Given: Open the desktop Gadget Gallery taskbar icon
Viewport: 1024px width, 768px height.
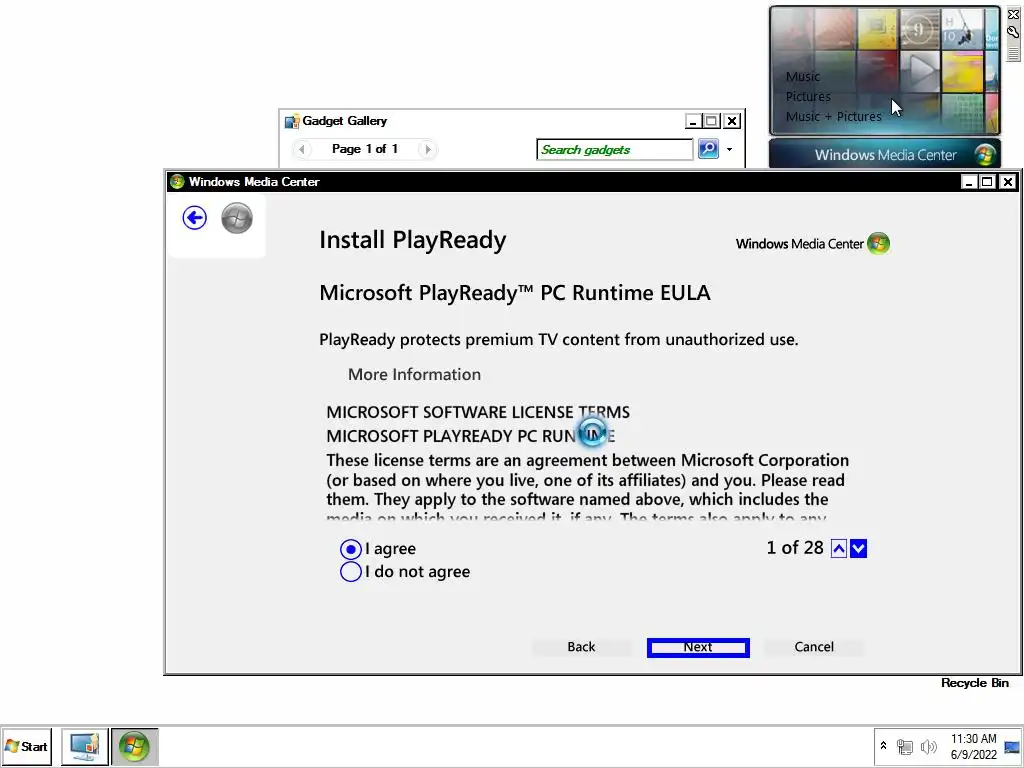Looking at the screenshot, I should tap(85, 747).
